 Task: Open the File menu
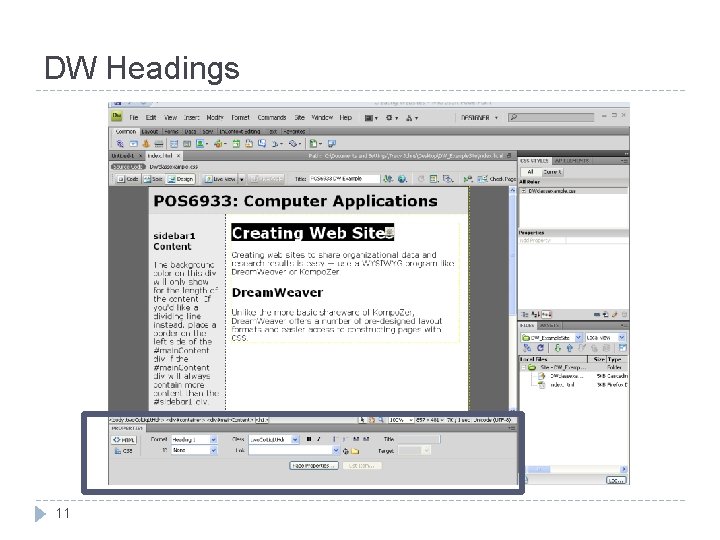(x=134, y=118)
